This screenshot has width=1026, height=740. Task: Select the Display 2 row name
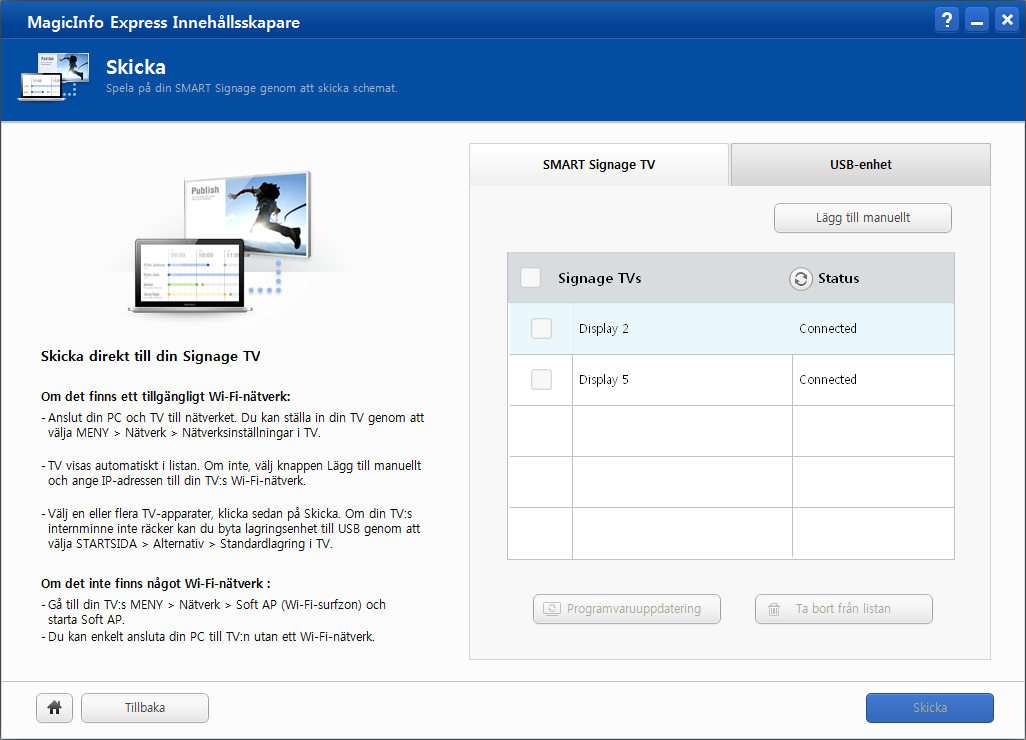point(603,328)
